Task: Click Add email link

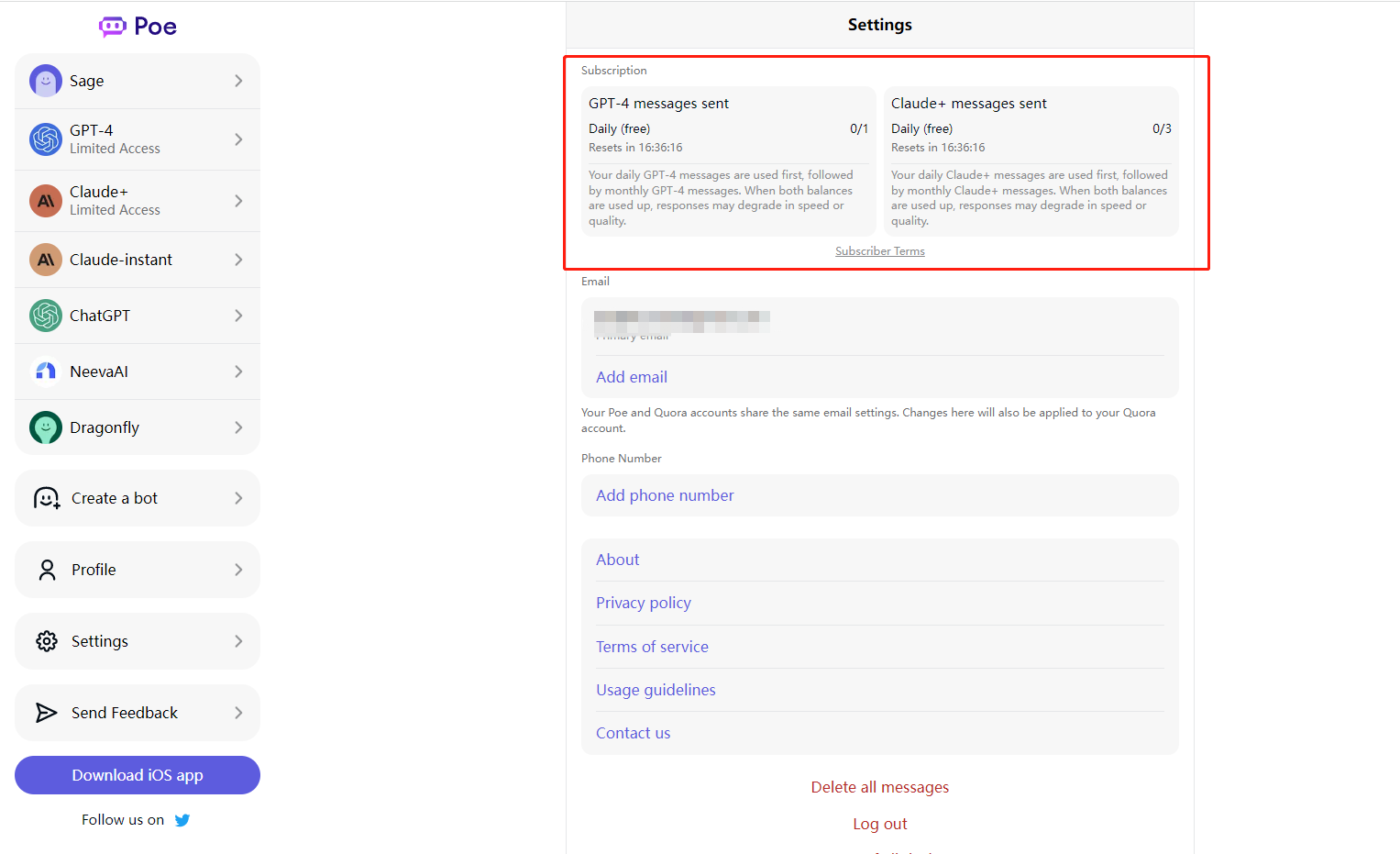Action: 632,377
